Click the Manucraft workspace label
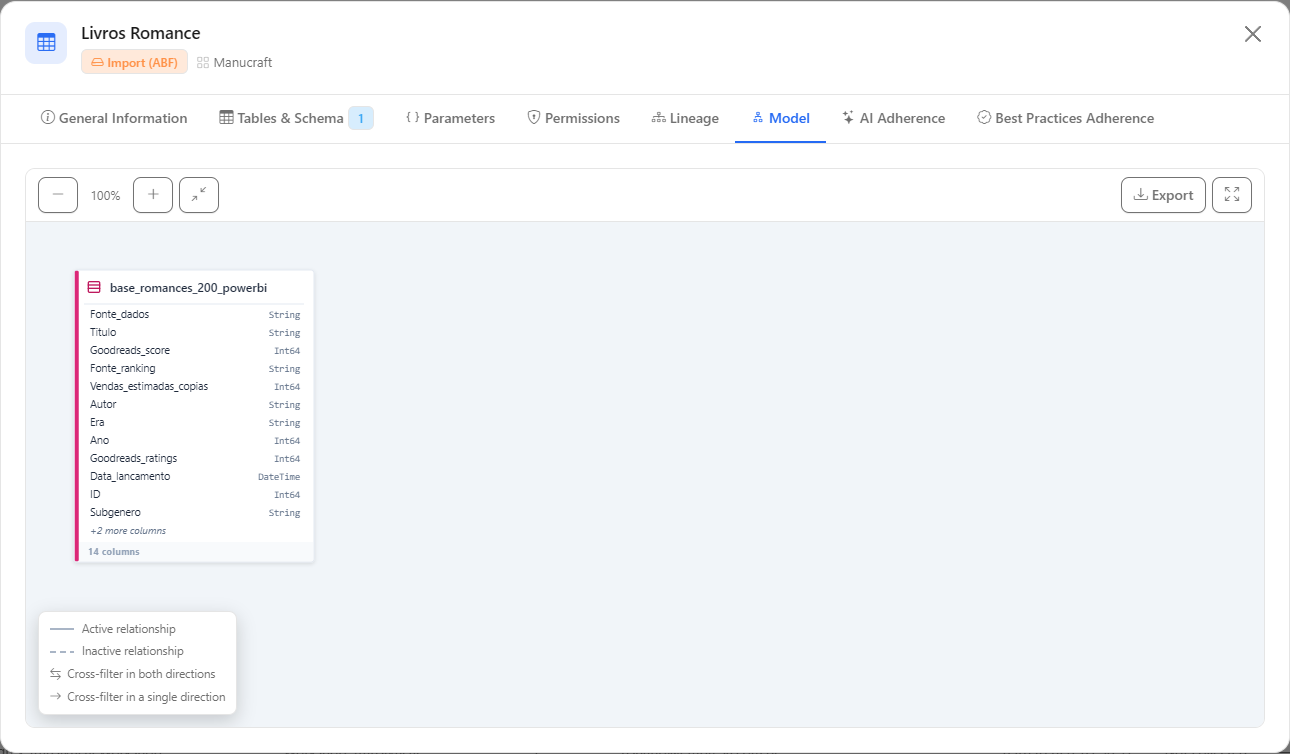1290x754 pixels. pyautogui.click(x=234, y=62)
